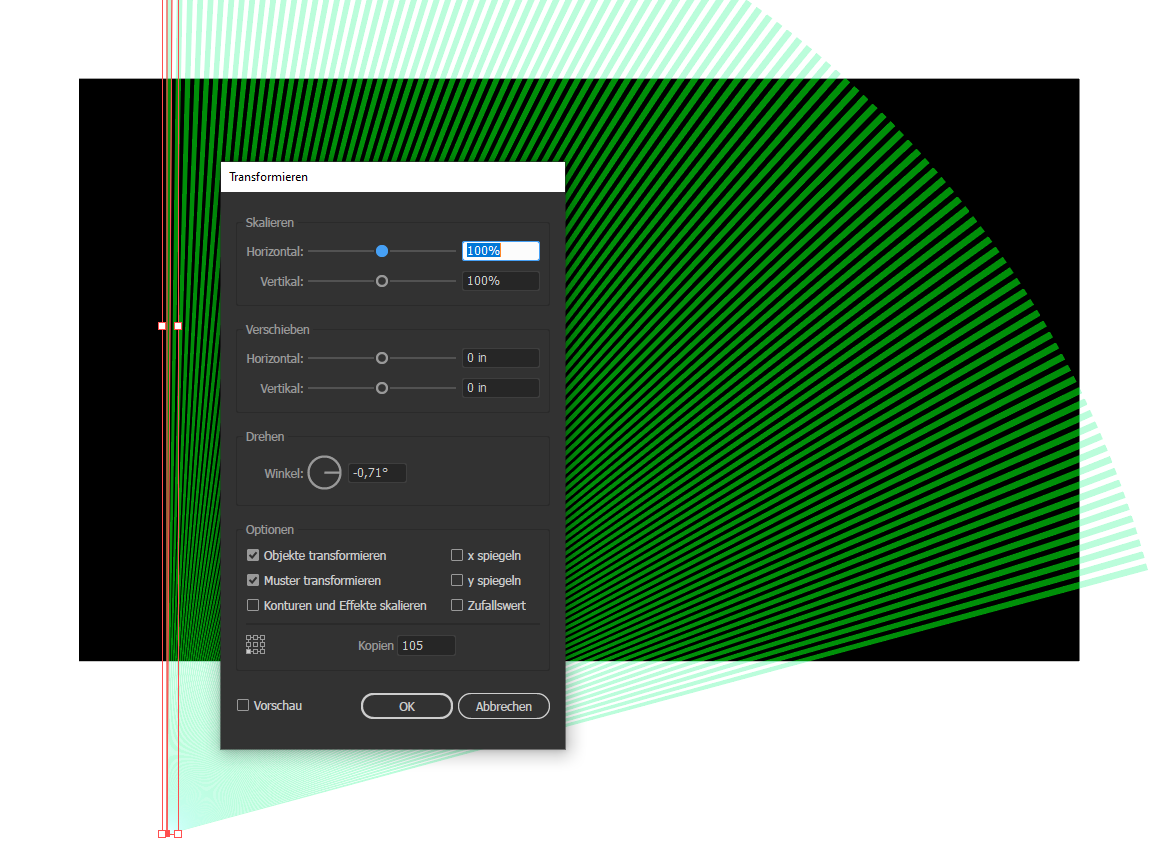Check the x spiegeln option
Image resolution: width=1162 pixels, height=852 pixels.
(456, 555)
